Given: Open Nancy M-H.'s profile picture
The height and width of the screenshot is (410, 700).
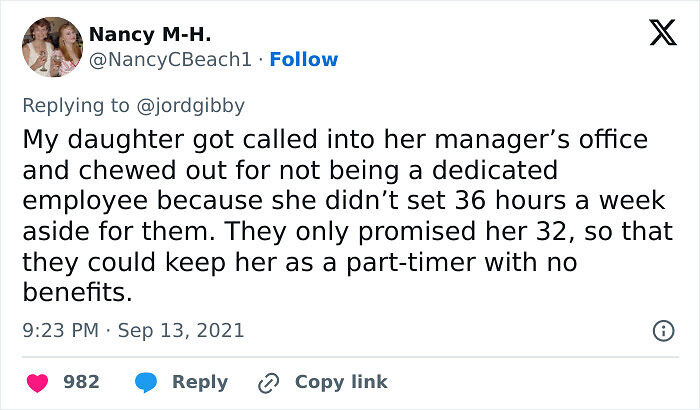Looking at the screenshot, I should coord(49,47).
